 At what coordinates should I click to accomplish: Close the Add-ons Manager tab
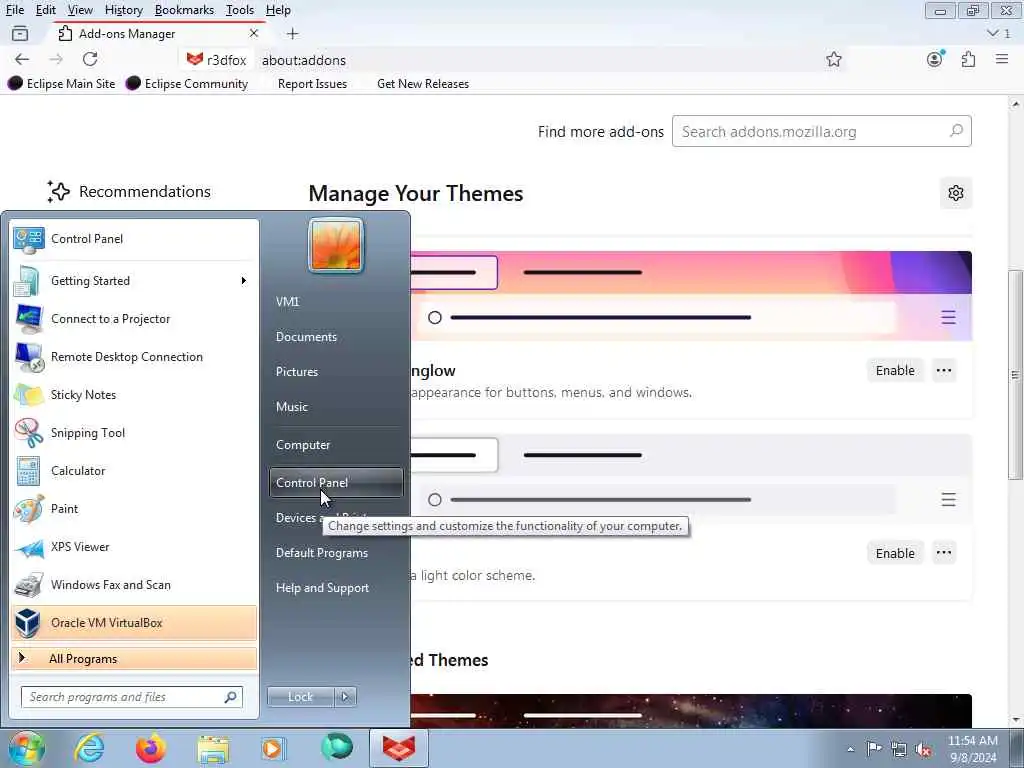click(254, 33)
